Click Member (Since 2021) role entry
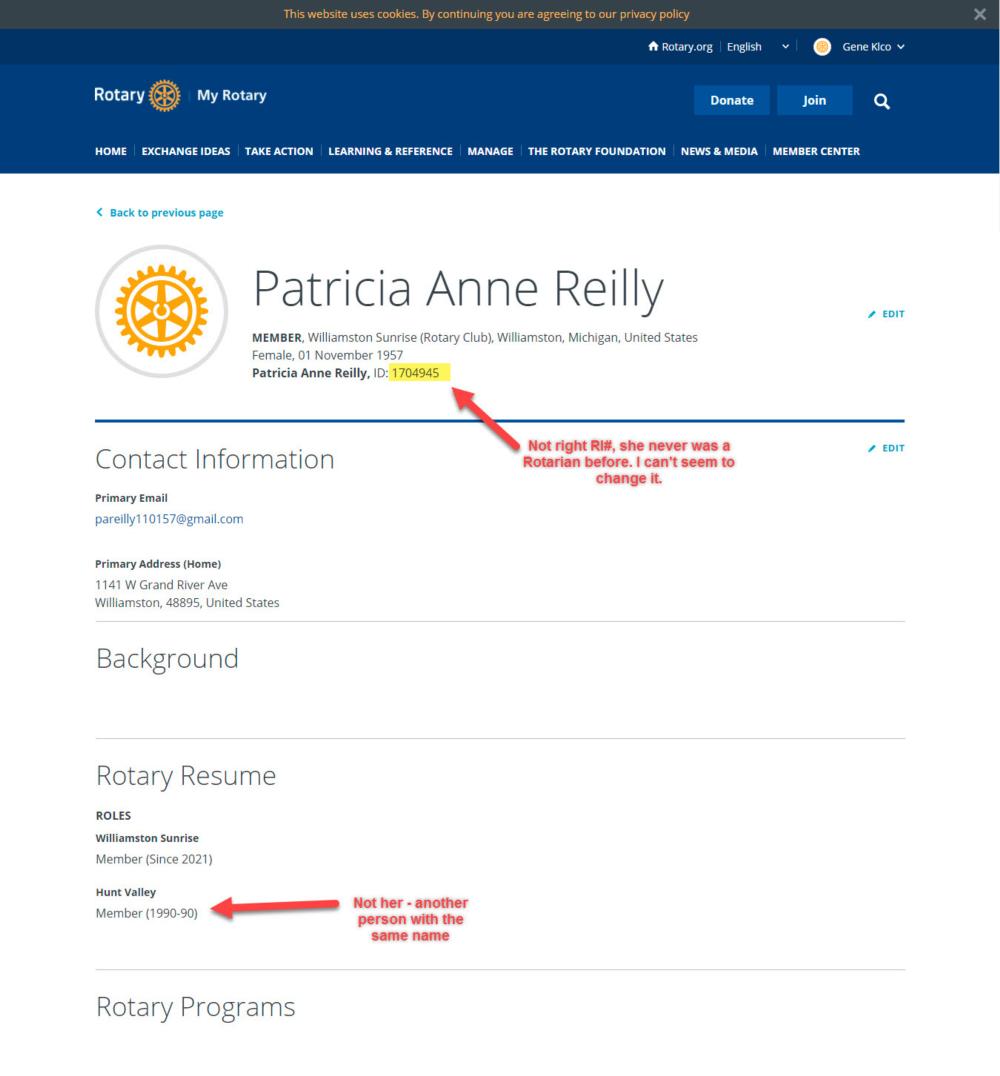 pos(154,859)
